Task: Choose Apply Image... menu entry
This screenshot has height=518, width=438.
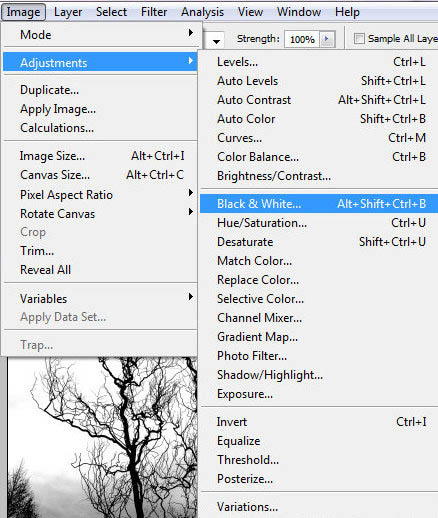Action: point(100,109)
